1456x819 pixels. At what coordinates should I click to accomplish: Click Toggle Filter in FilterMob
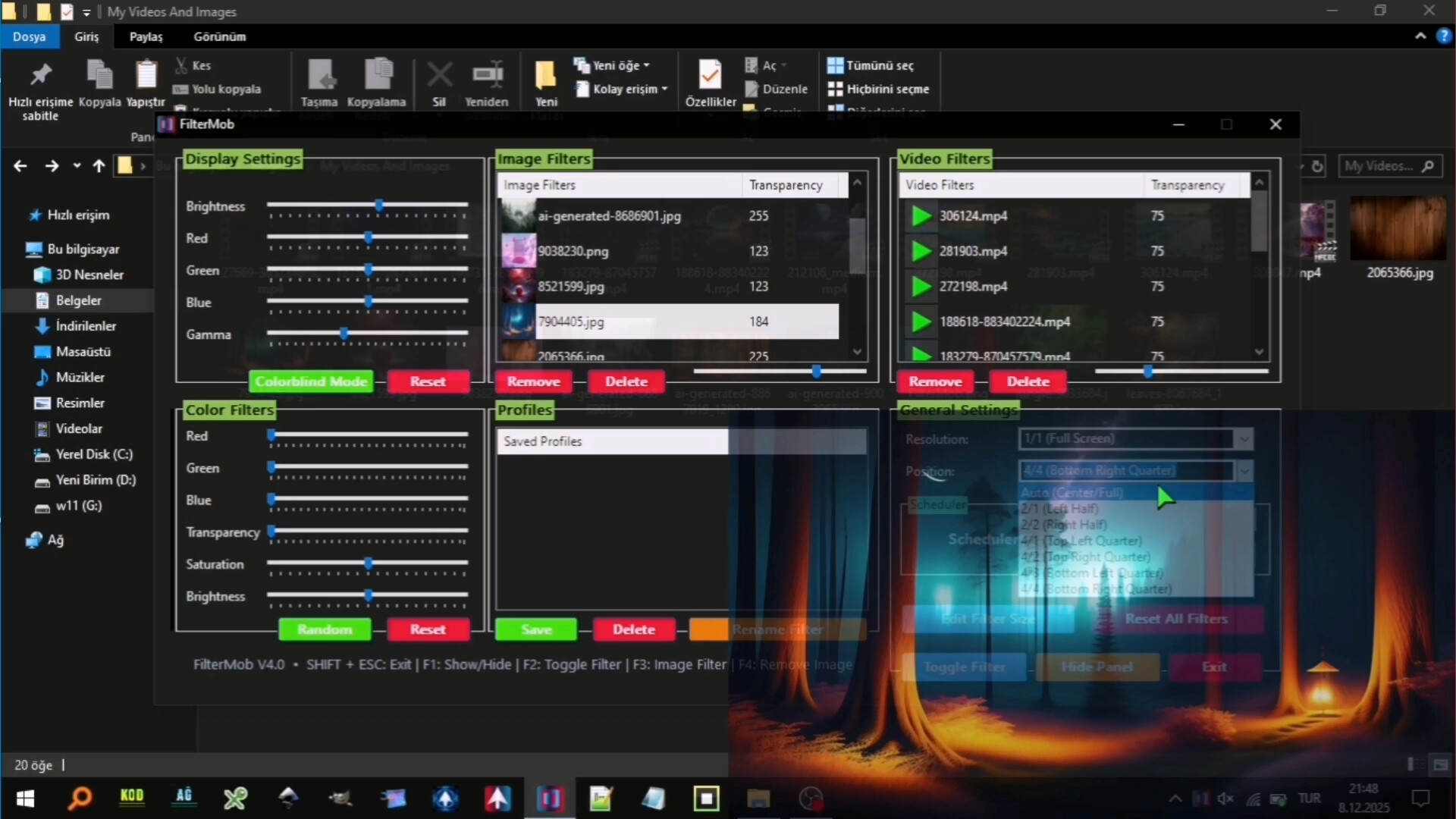(x=964, y=667)
